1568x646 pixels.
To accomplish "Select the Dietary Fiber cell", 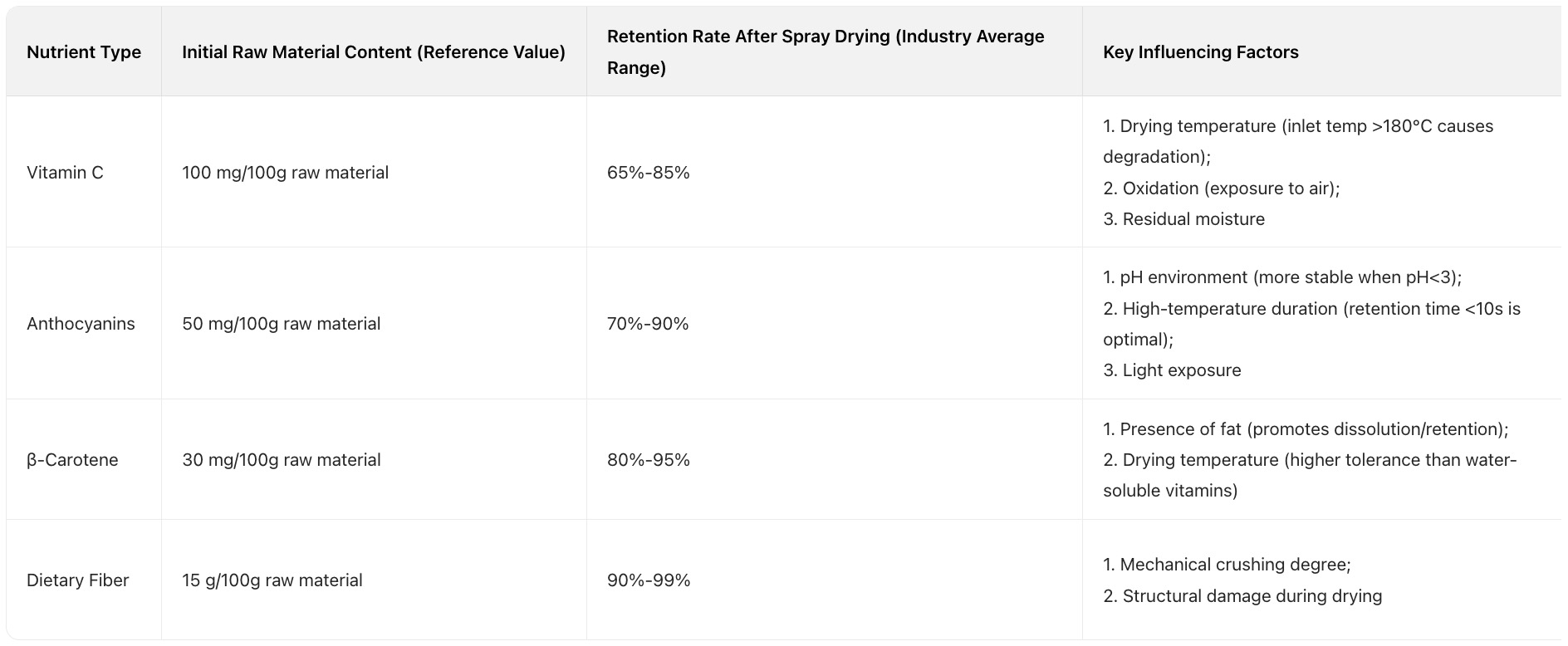I will tap(77, 580).
